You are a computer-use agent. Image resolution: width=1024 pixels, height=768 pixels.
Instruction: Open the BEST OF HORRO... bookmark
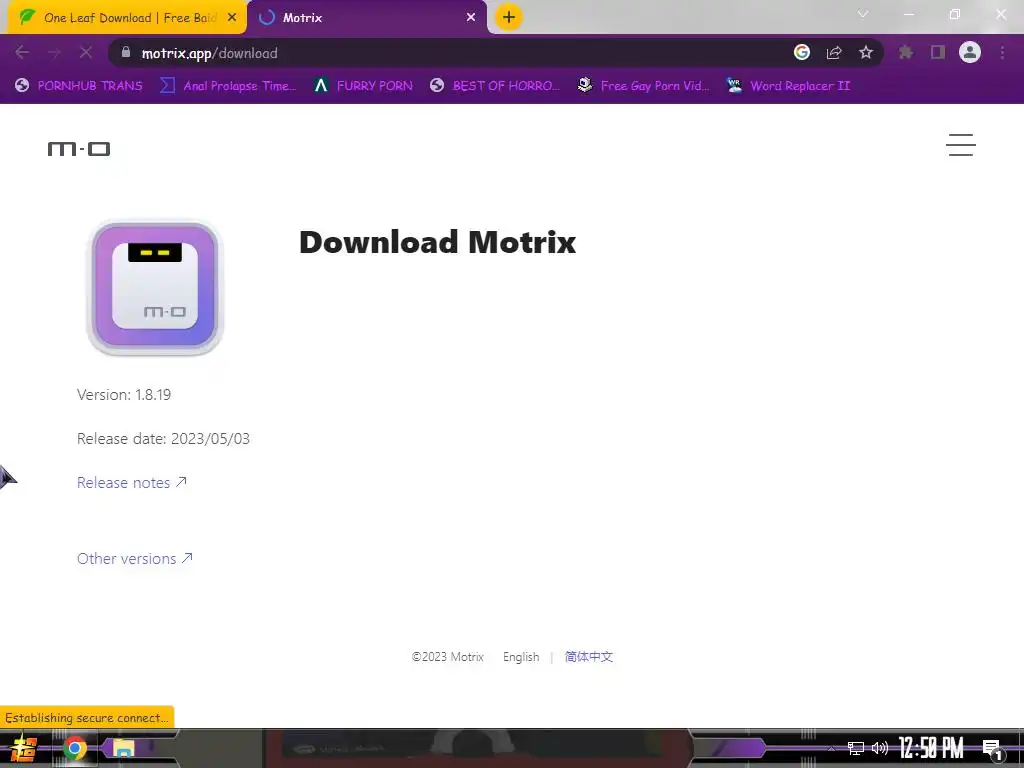point(495,86)
